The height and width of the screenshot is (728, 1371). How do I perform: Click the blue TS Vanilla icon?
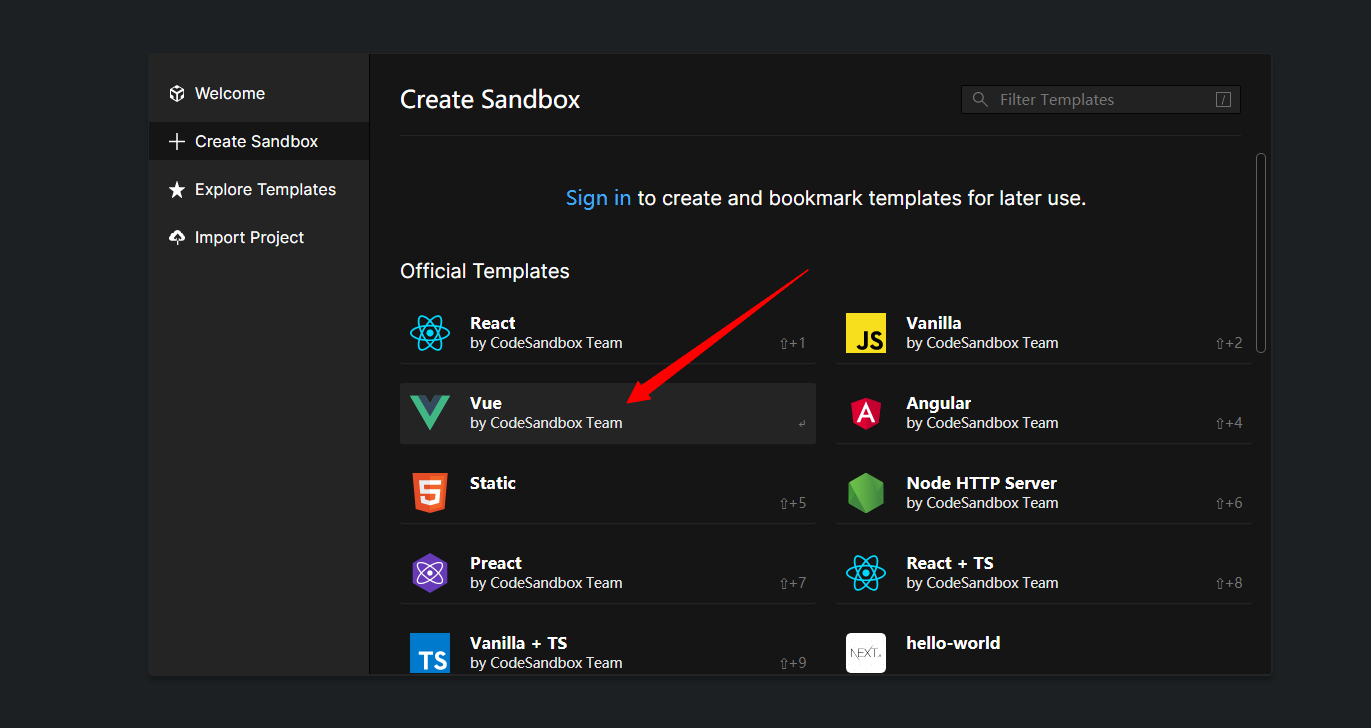point(429,652)
